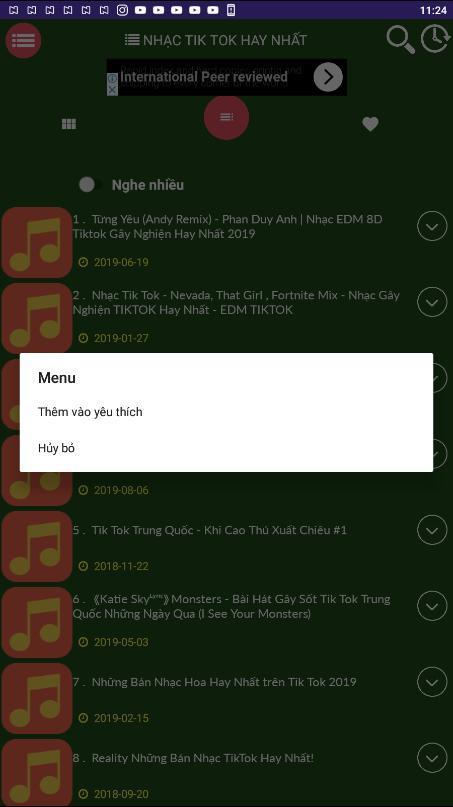Viewport: 453px width, 807px height.
Task: Expand options for Reality song 8
Action: pos(432,758)
